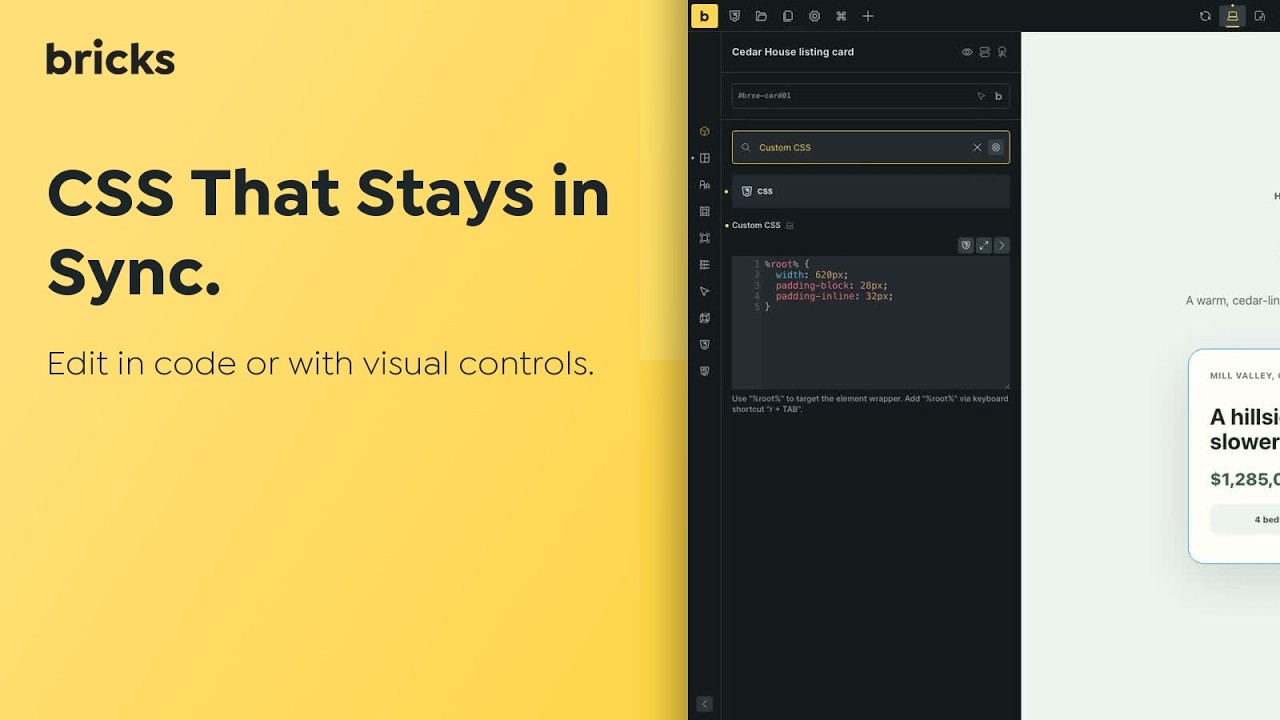This screenshot has width=1280, height=720.
Task: Click the Custom CSS label
Action: [x=756, y=225]
